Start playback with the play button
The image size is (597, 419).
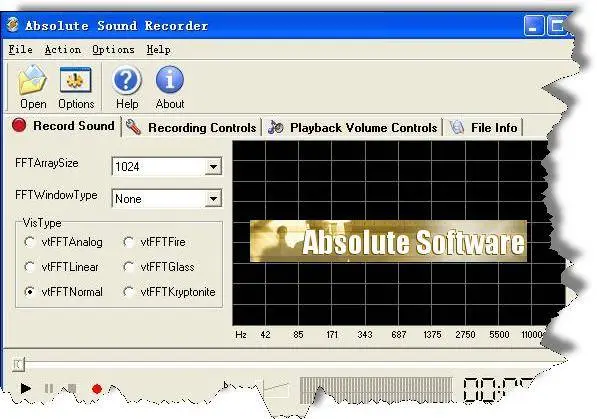(x=26, y=389)
